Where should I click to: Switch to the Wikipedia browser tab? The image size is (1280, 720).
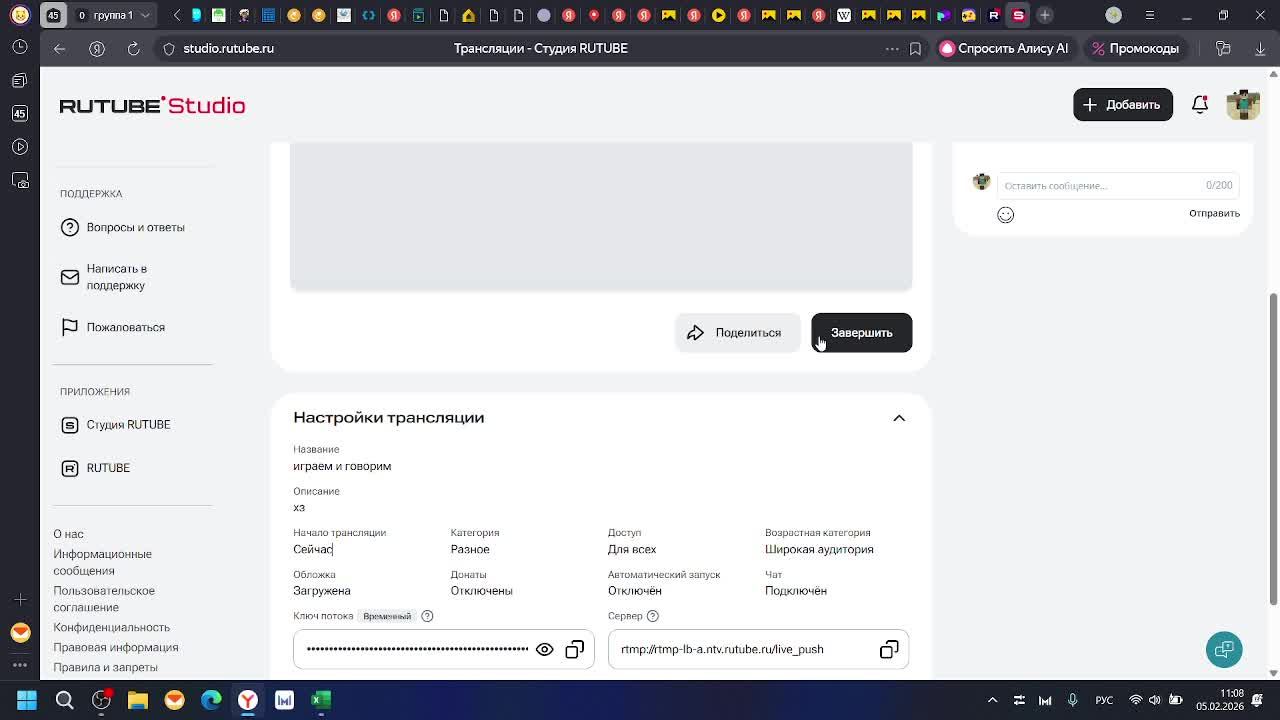tap(844, 15)
